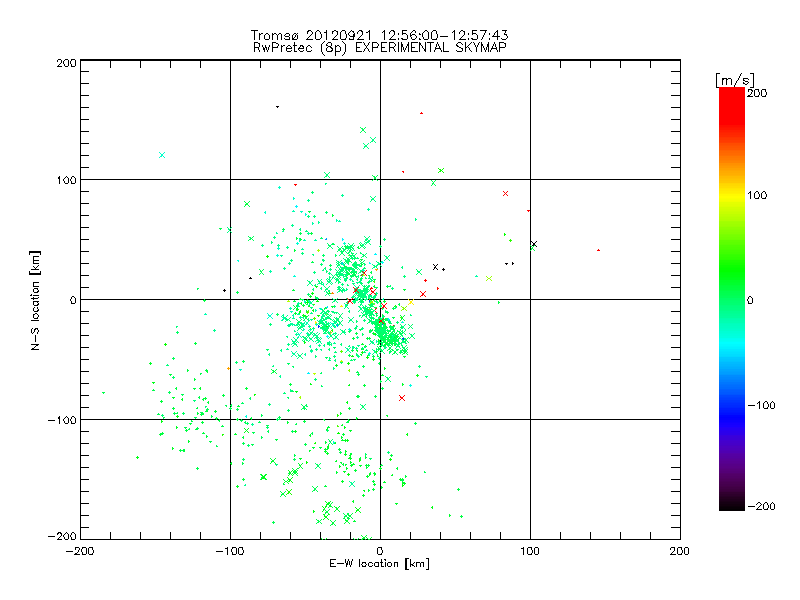Click the colorbar tick label '-200'
Image resolution: width=800 pixels, height=600 pixels.
coord(761,506)
